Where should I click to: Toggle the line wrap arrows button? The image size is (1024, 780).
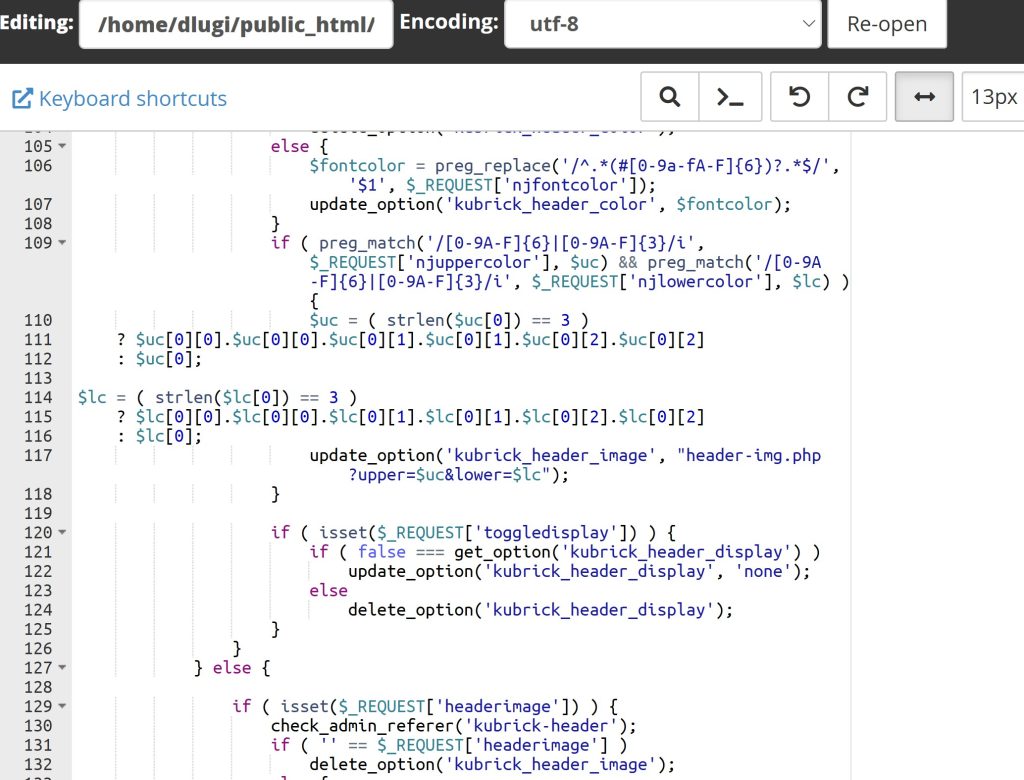click(x=925, y=97)
